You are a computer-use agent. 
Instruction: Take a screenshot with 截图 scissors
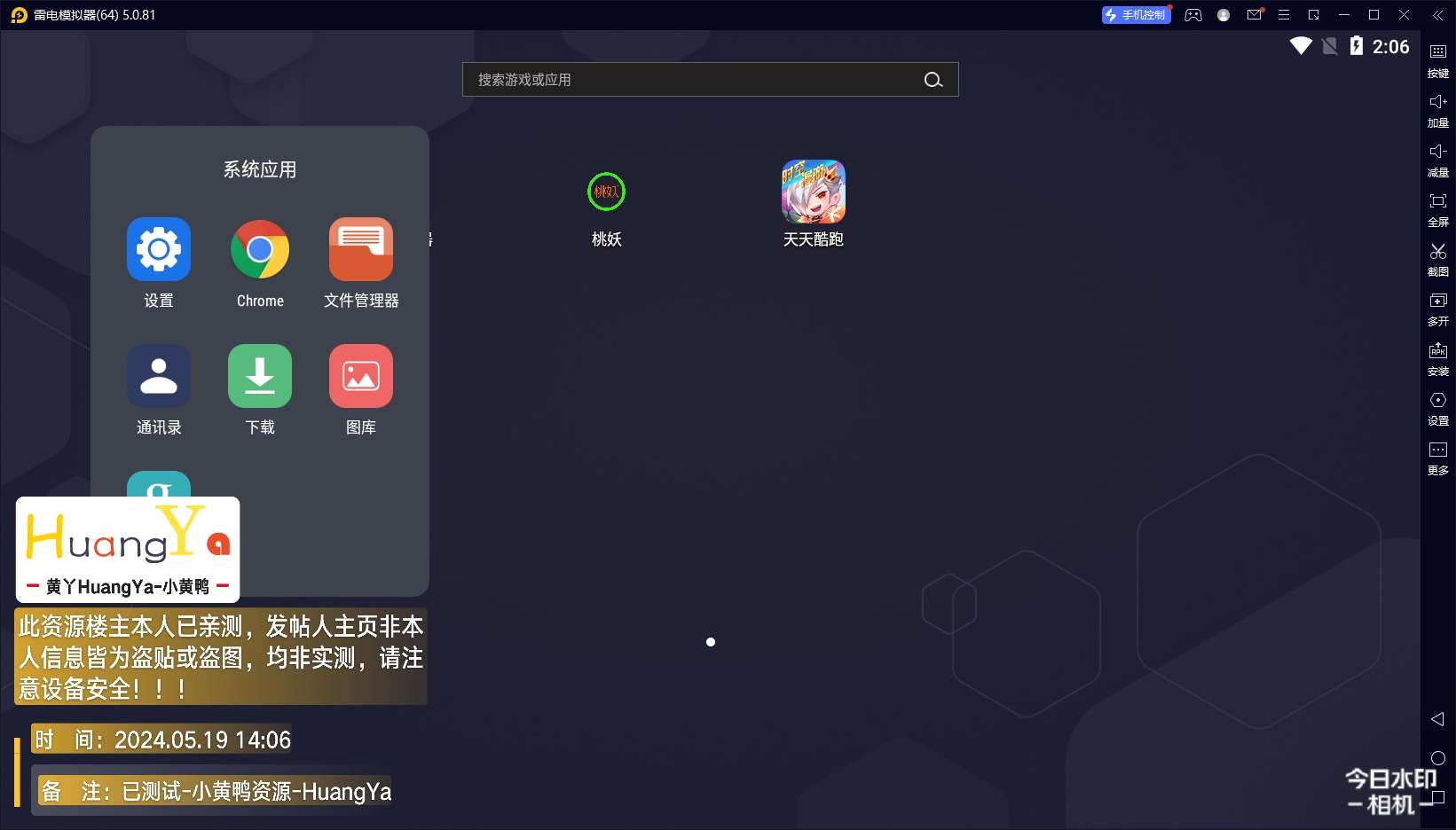tap(1438, 259)
